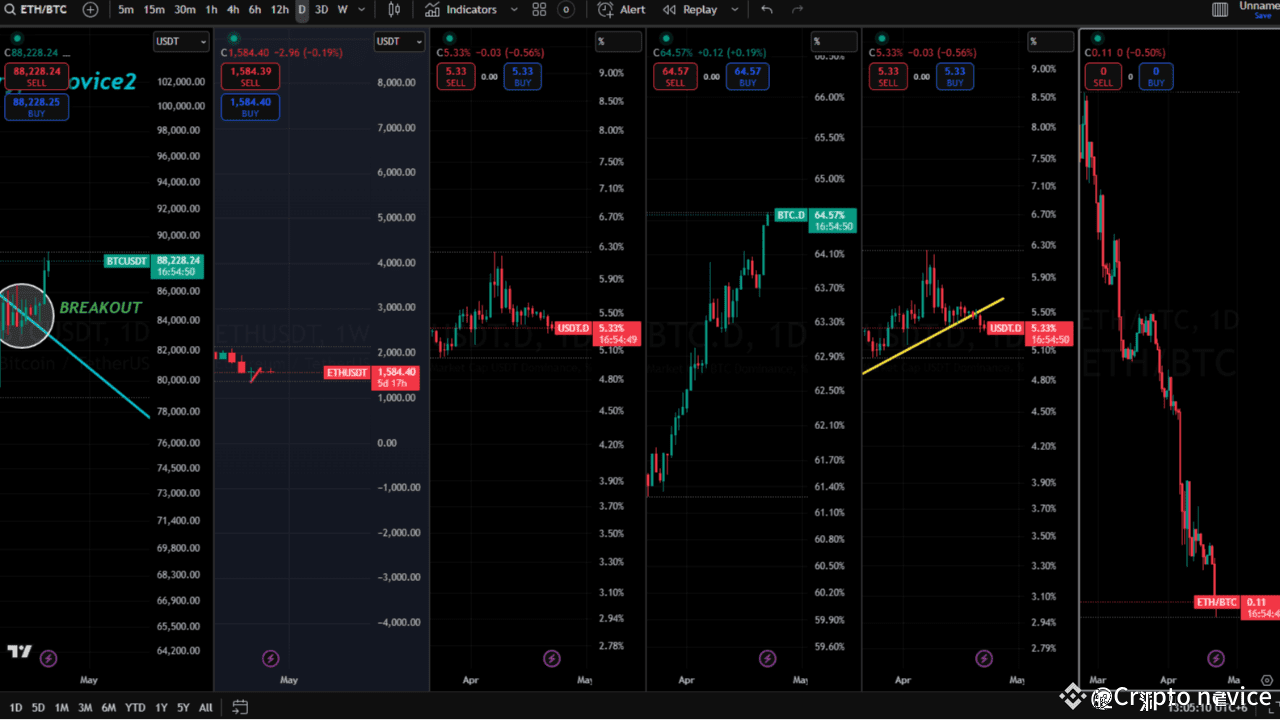
Task: Click the SELL 88,228.24 button
Action: (x=36, y=76)
